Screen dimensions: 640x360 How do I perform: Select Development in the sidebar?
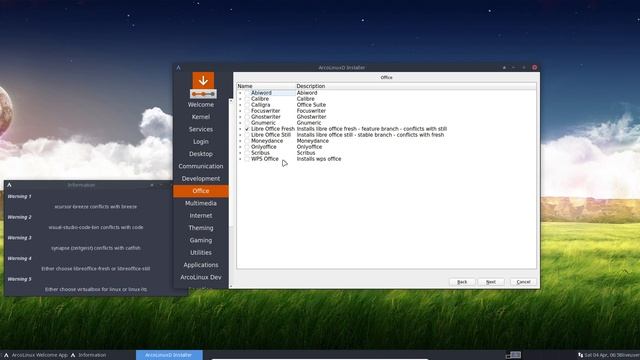[200, 179]
